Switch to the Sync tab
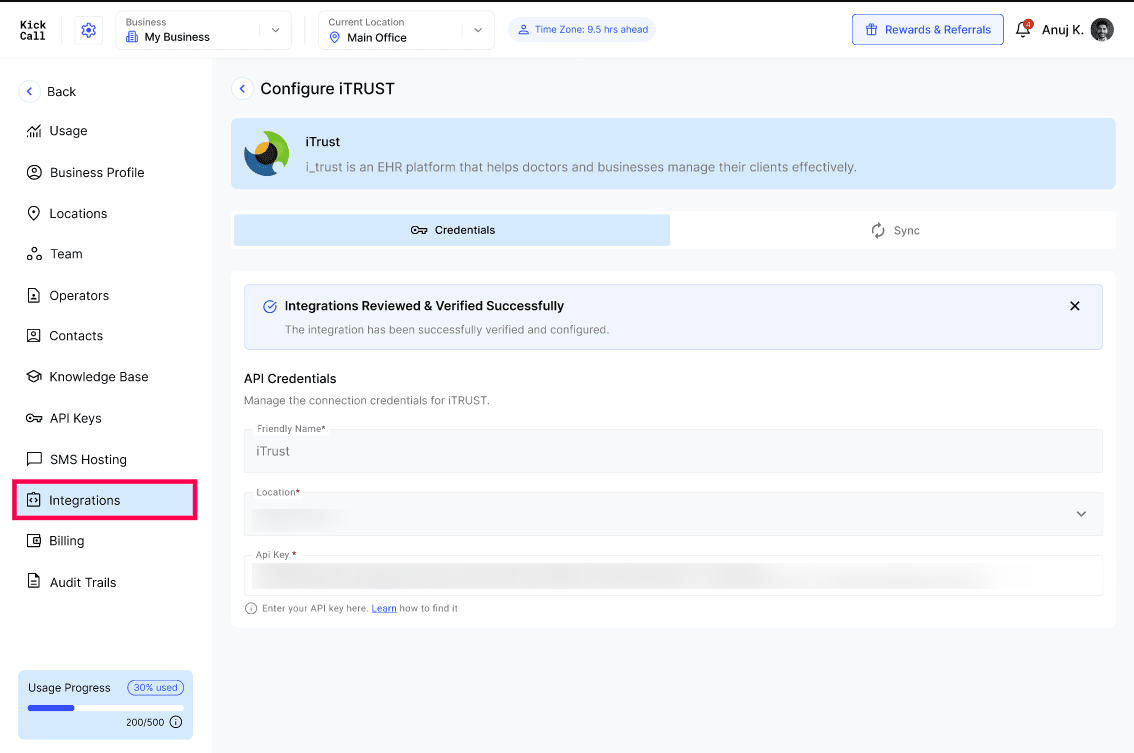Screen dimensions: 1134x753 click(894, 230)
